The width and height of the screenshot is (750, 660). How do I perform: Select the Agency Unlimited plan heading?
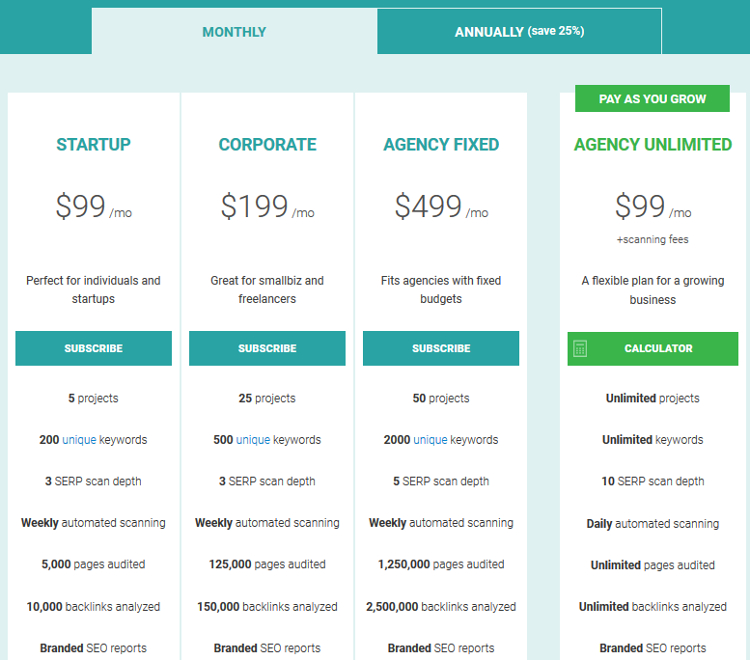click(652, 144)
